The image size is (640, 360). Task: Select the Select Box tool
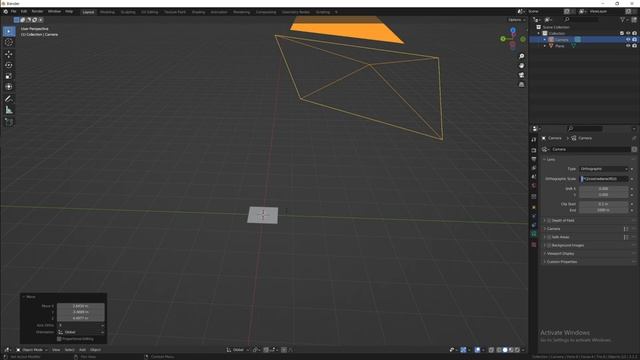point(9,31)
